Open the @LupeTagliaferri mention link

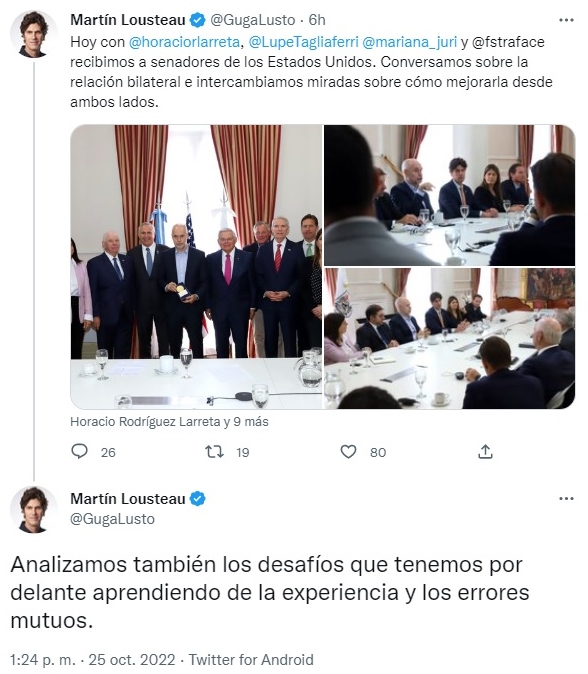coord(303,42)
